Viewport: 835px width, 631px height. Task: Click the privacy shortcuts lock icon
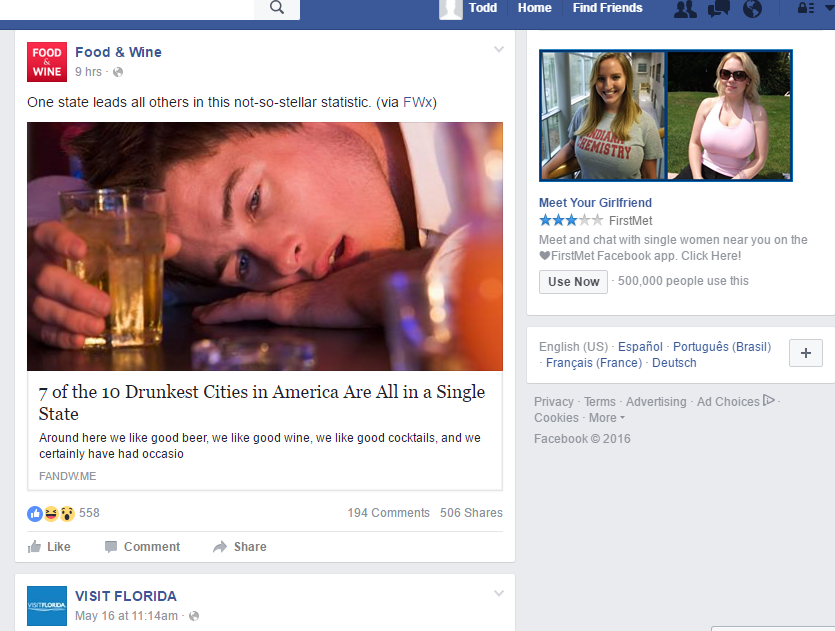805,9
